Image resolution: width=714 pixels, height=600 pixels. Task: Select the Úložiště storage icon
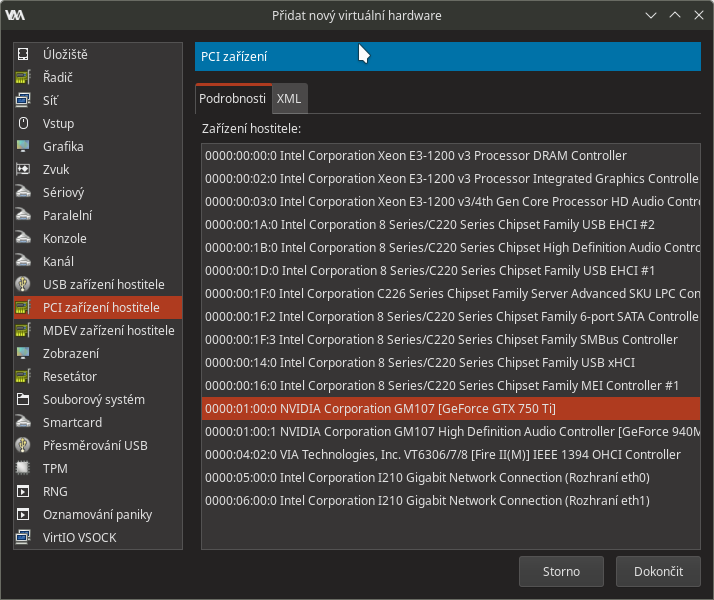point(23,54)
